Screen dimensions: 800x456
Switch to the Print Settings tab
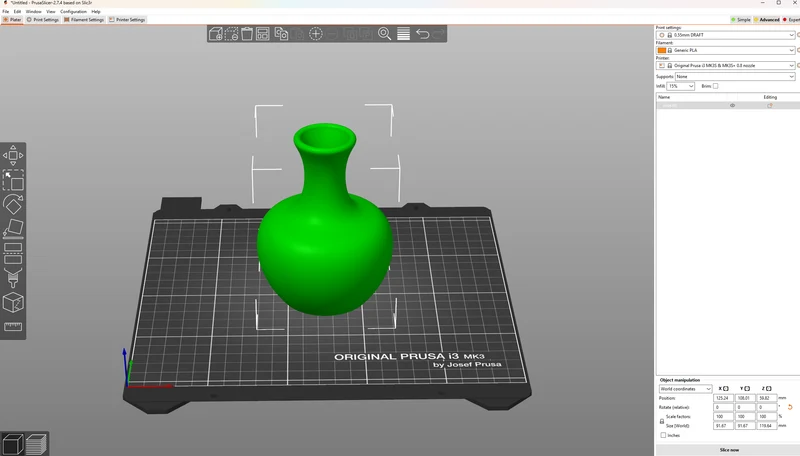tap(43, 20)
